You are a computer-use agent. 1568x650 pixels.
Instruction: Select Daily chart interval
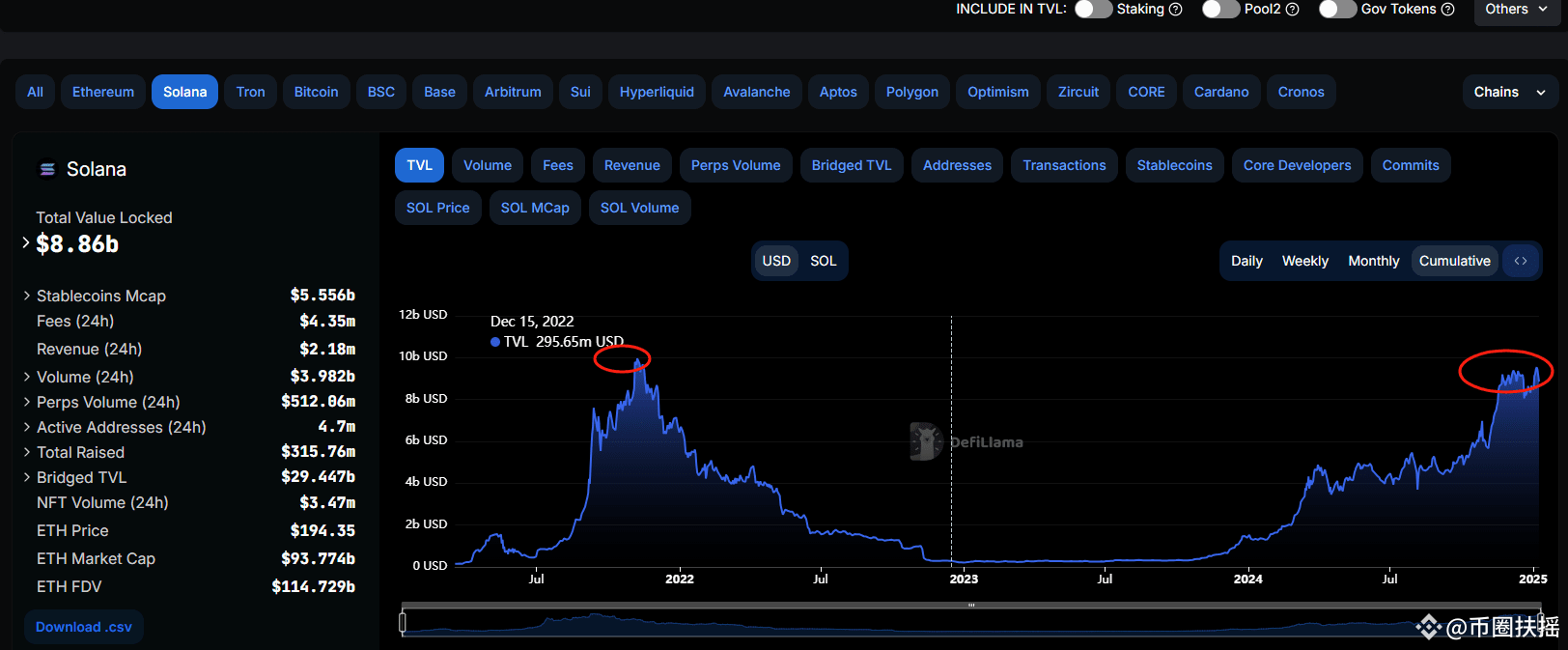point(1246,261)
